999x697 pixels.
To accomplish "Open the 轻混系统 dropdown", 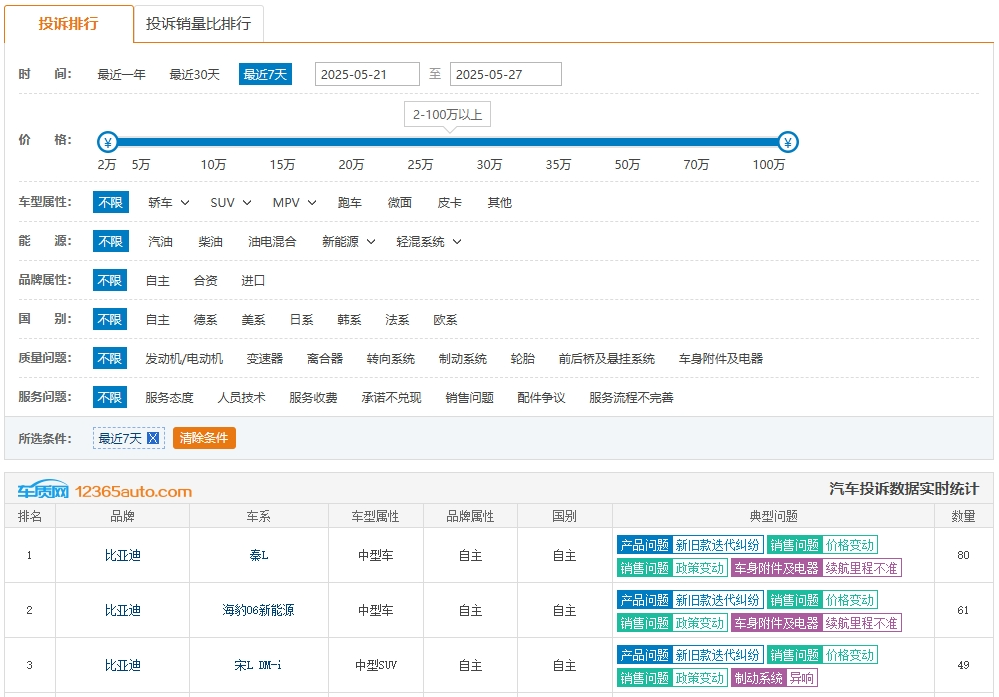I will click(x=429, y=241).
